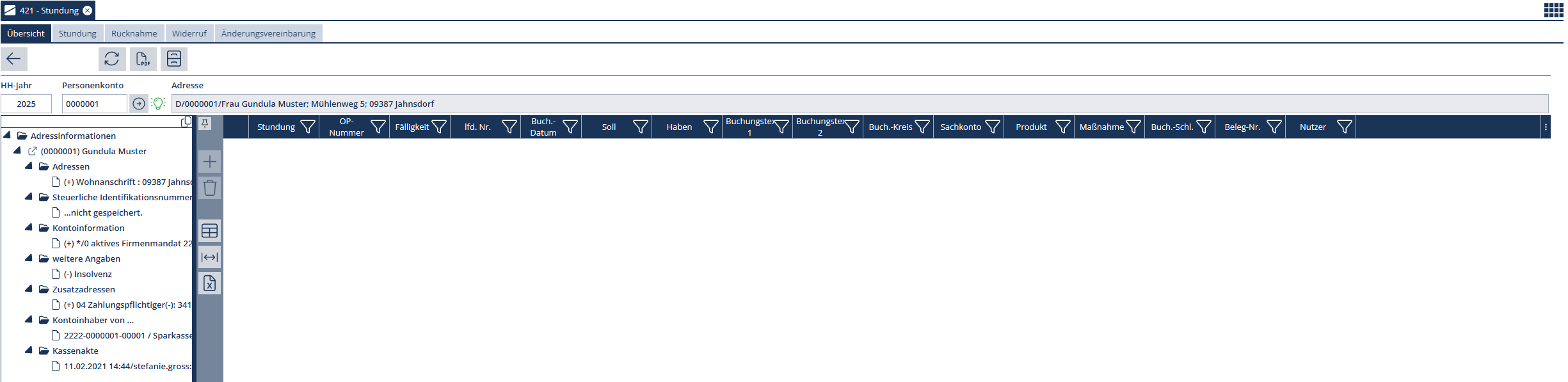Export the view as PDF

pyautogui.click(x=143, y=59)
